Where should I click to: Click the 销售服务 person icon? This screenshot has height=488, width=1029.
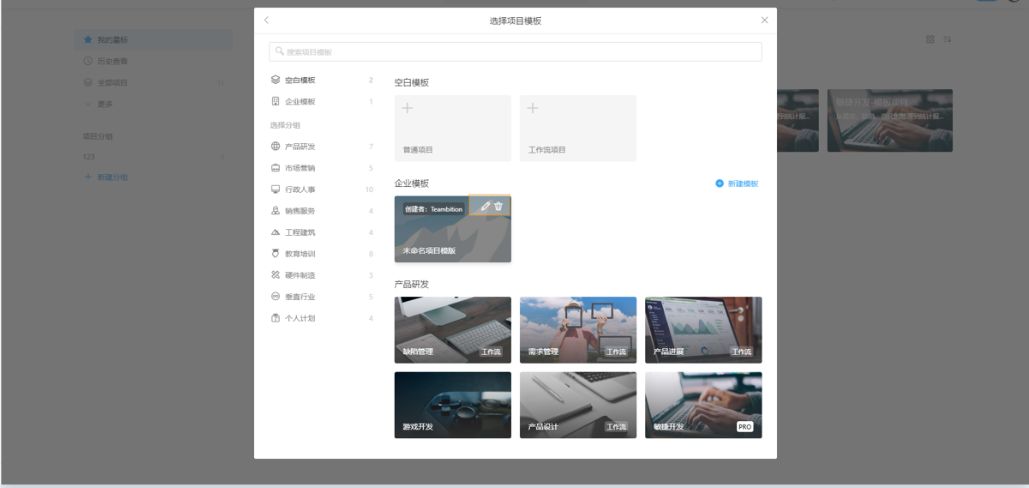tap(275, 211)
